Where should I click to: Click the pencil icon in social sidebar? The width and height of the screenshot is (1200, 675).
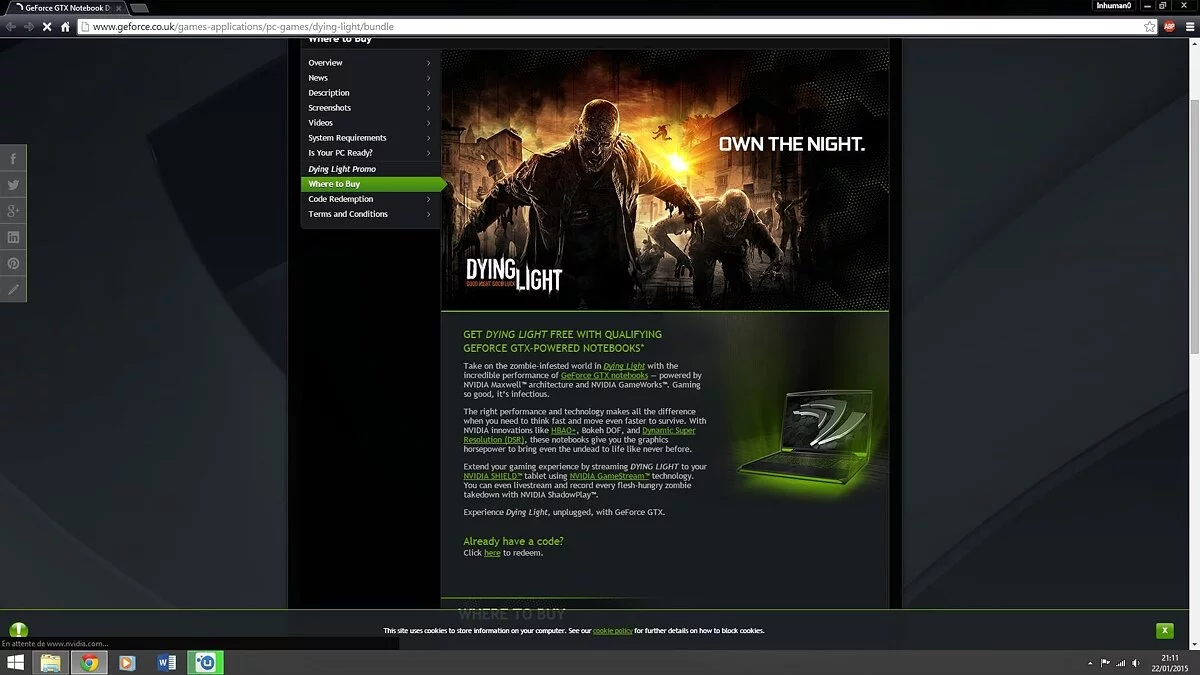(x=13, y=289)
